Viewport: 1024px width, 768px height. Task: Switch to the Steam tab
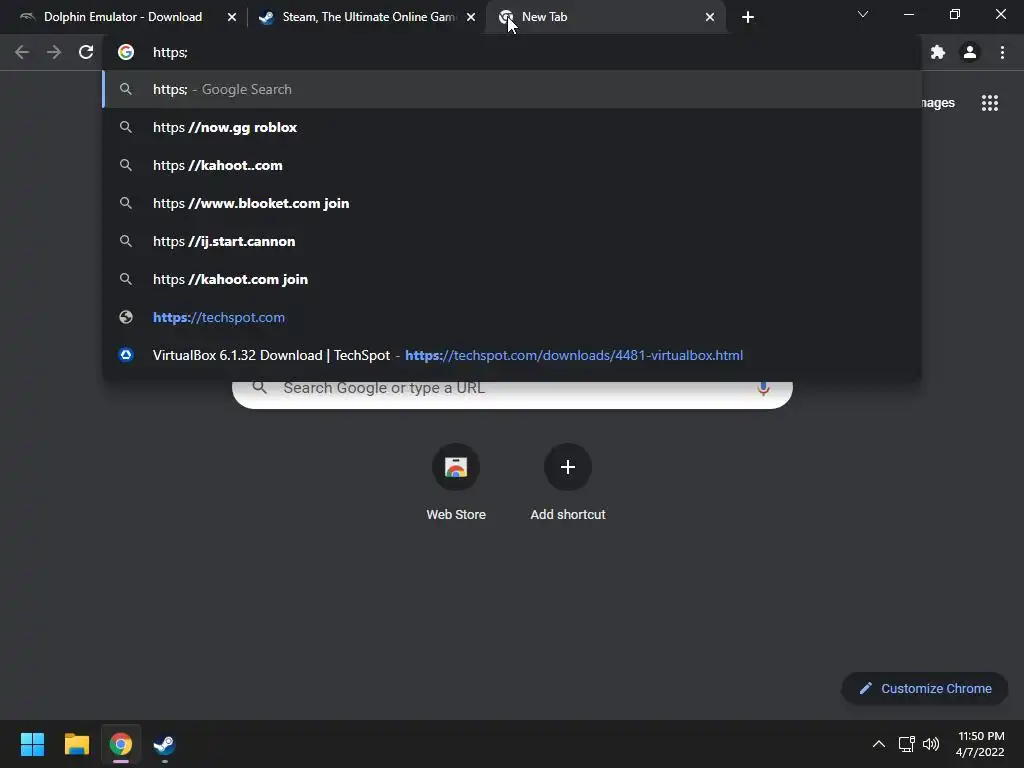point(368,17)
